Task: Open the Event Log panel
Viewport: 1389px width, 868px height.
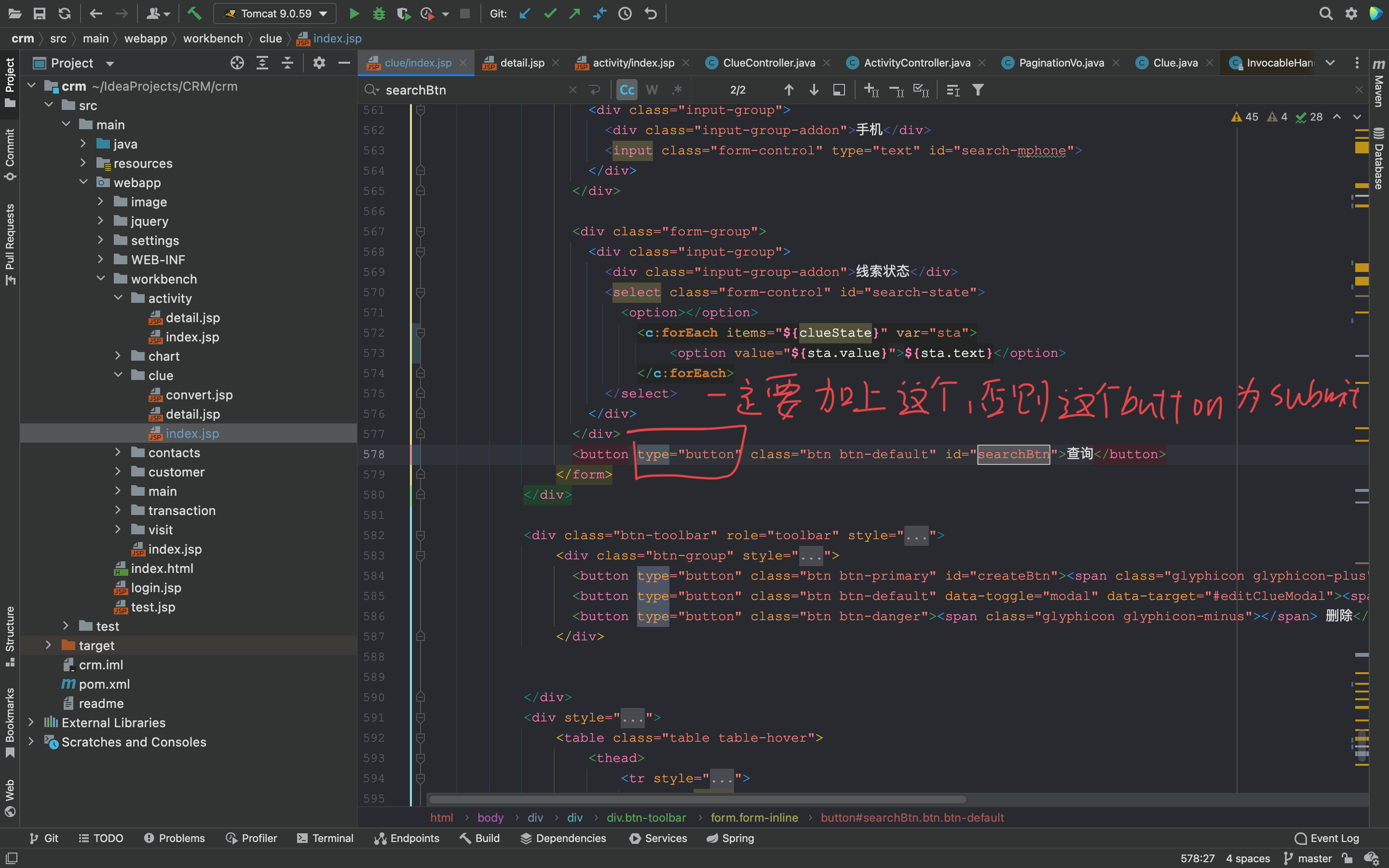Action: click(1326, 838)
